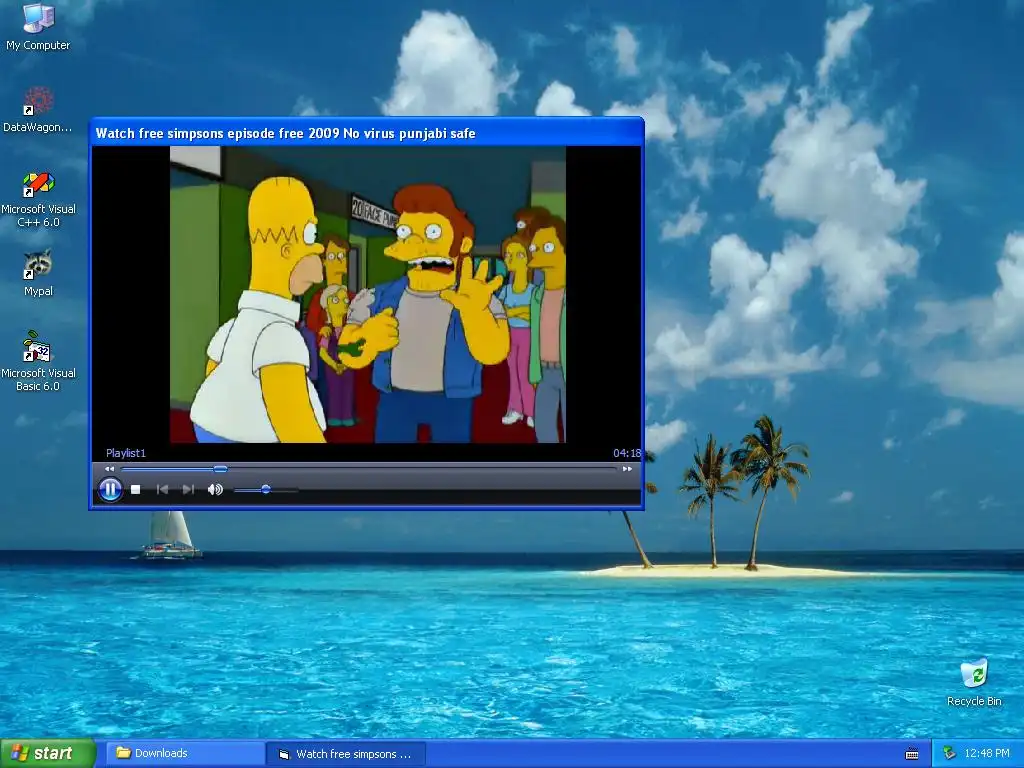Screen dimensions: 1024x768
Task: Pause the video with the pause button
Action: pyautogui.click(x=110, y=489)
